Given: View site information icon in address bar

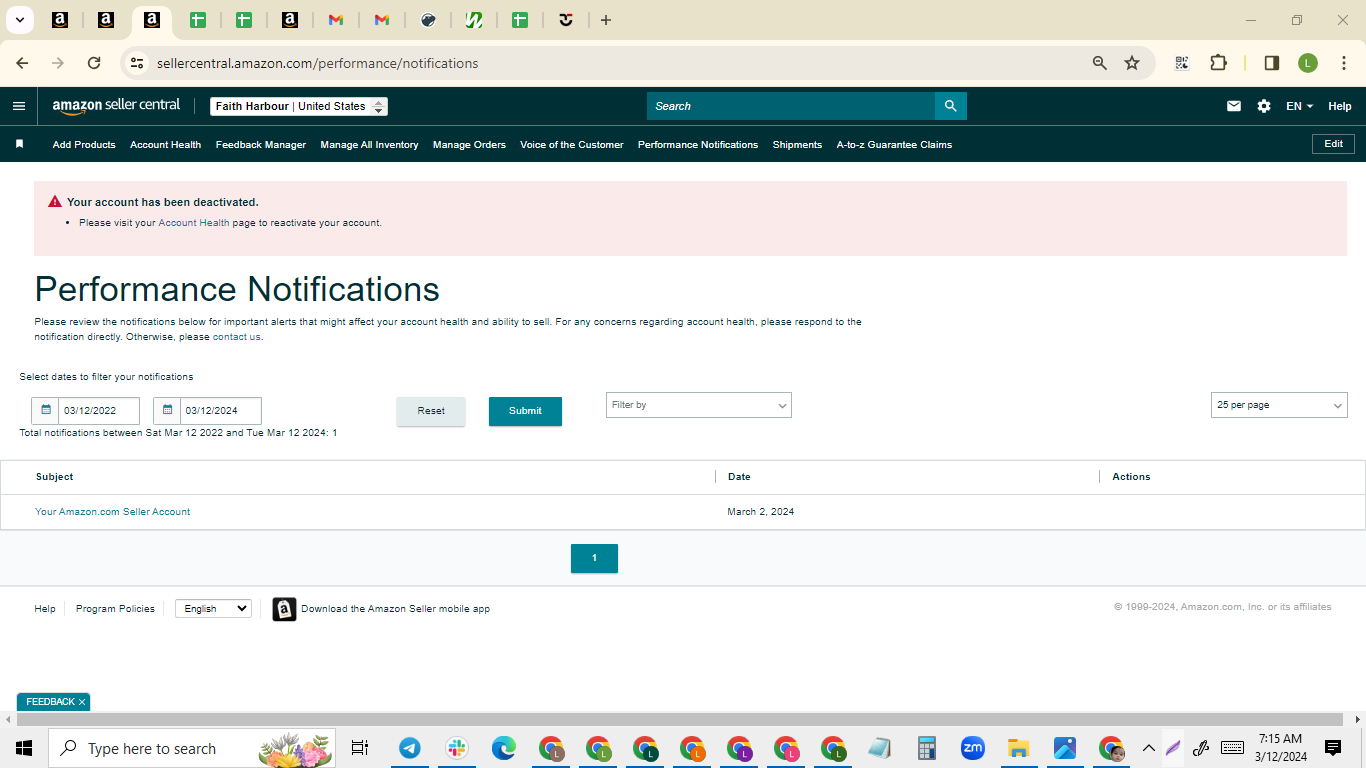Looking at the screenshot, I should pyautogui.click(x=137, y=63).
